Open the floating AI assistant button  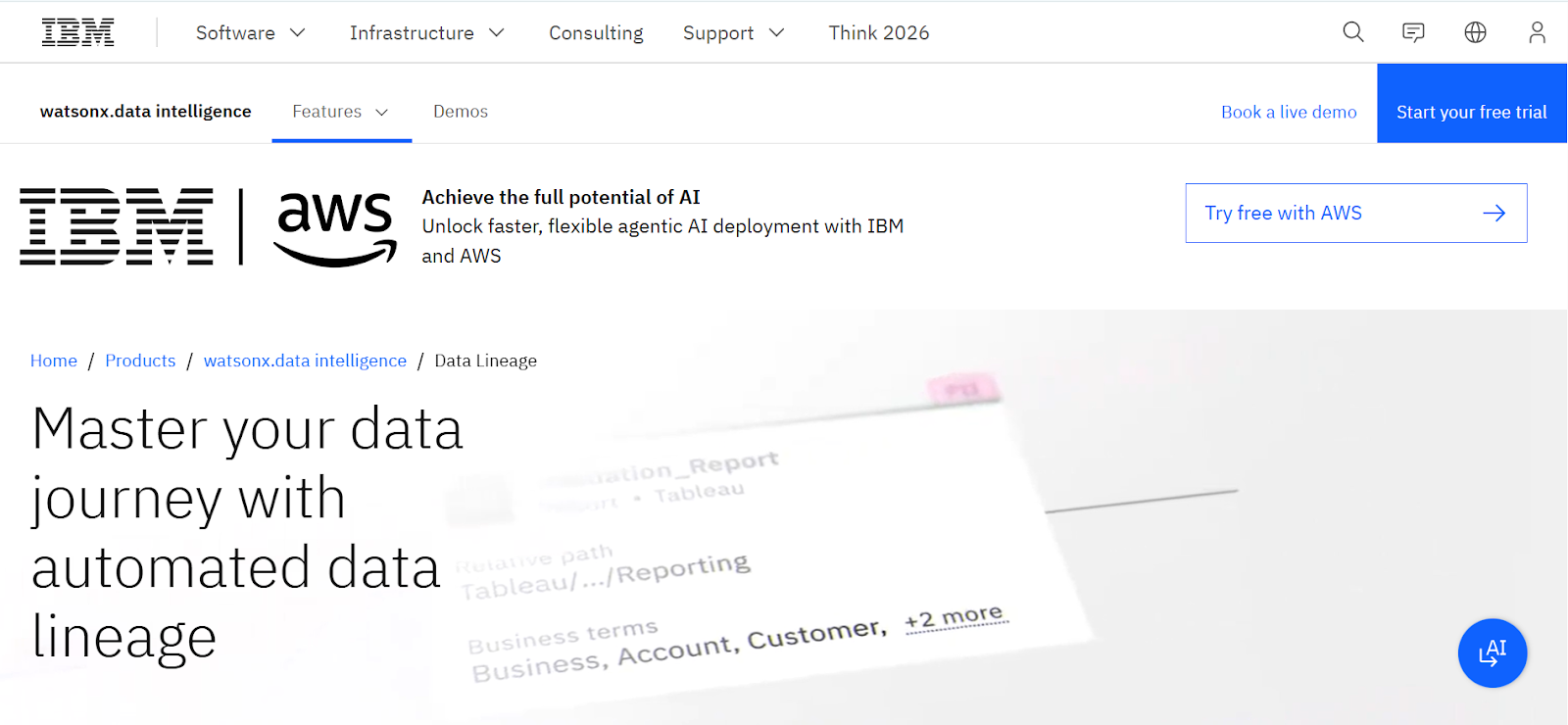pyautogui.click(x=1492, y=652)
